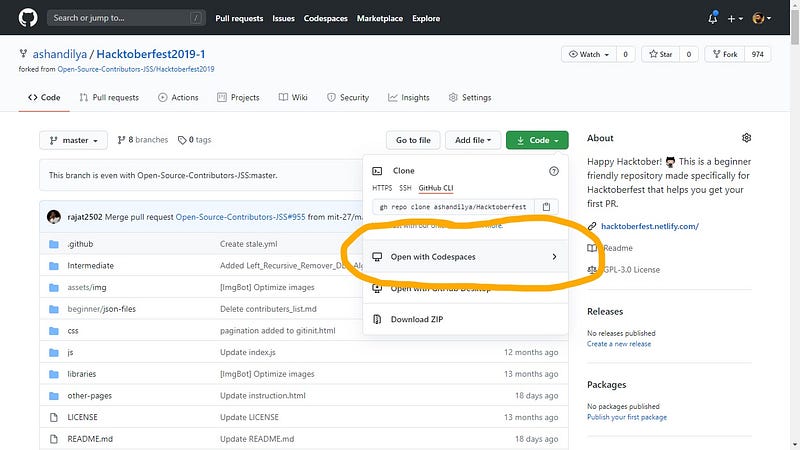Copy clone command with clipboard icon

[x=546, y=207]
